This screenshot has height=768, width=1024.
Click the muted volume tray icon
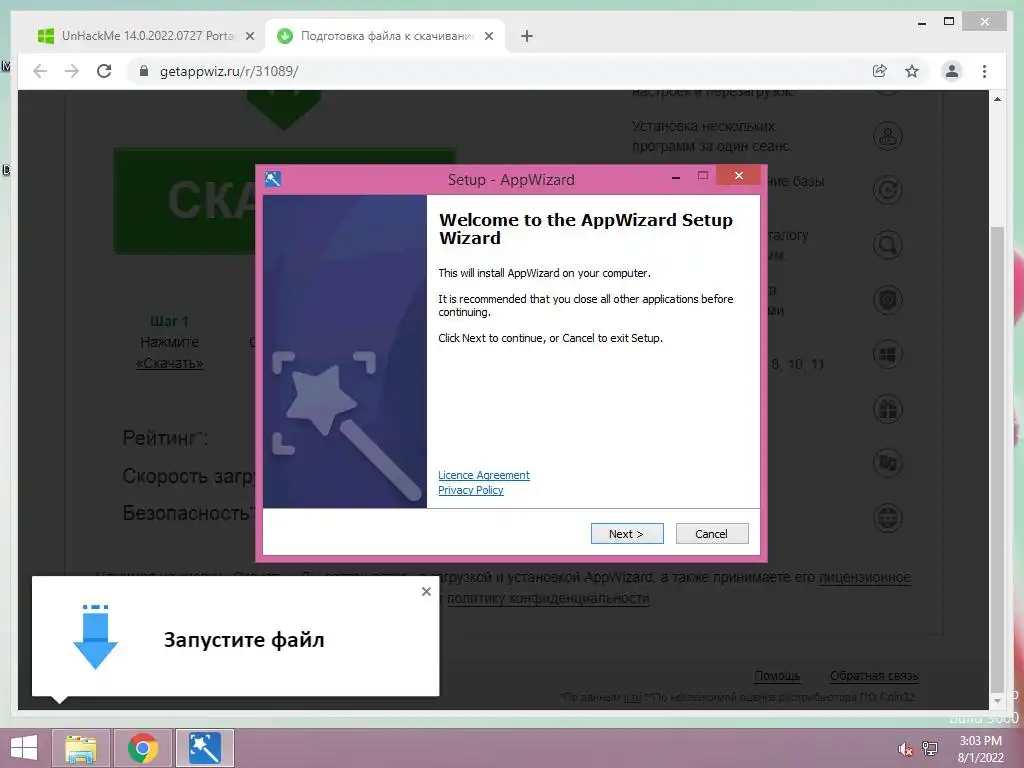coord(905,748)
